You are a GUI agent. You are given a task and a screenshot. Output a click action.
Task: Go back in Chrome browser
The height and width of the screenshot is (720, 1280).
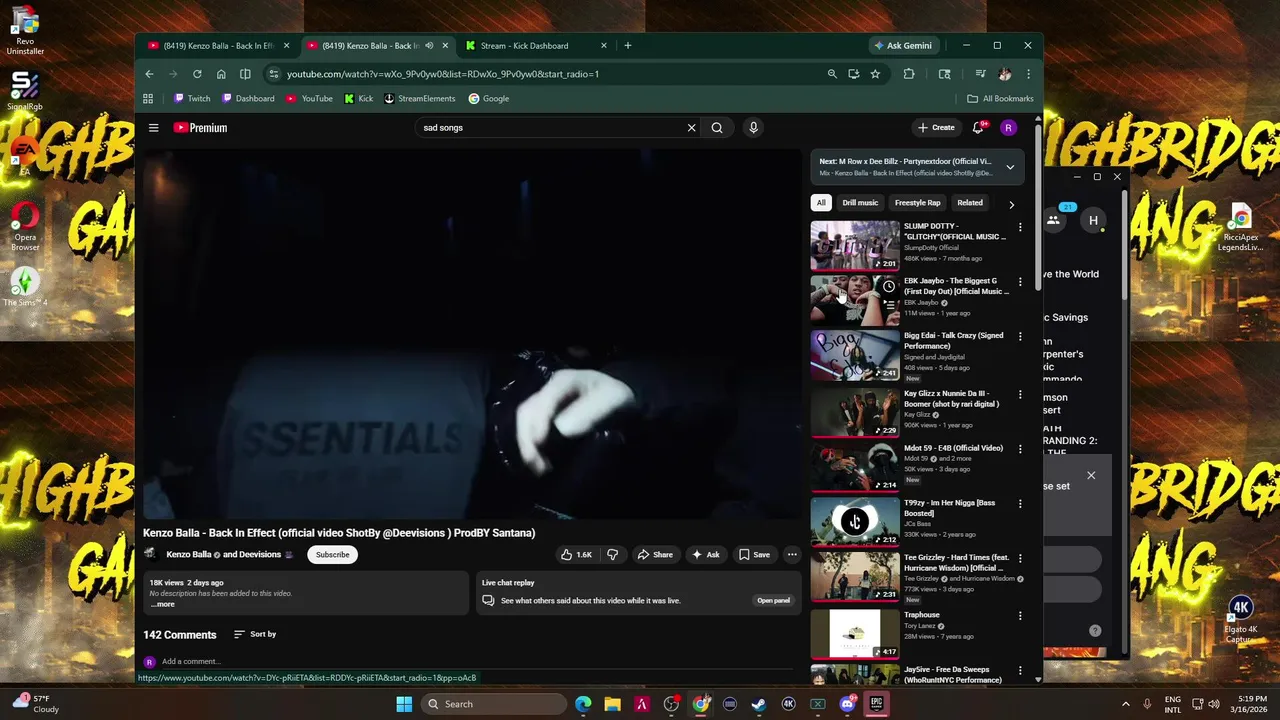coord(149,74)
